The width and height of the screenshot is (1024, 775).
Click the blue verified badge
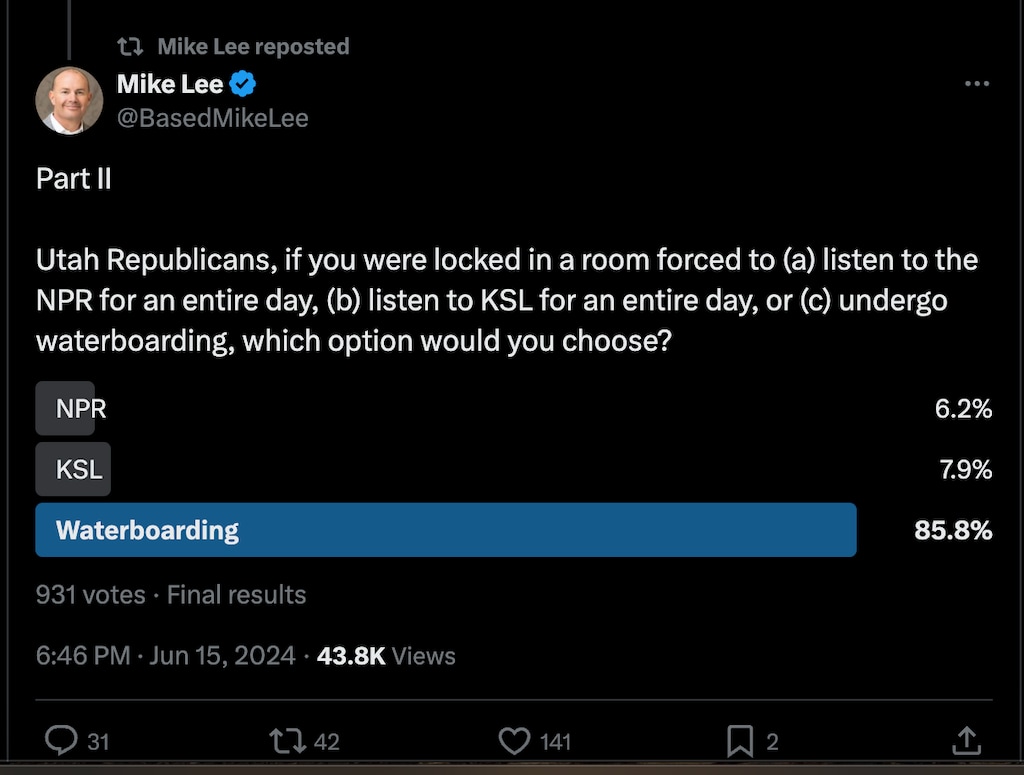(245, 84)
